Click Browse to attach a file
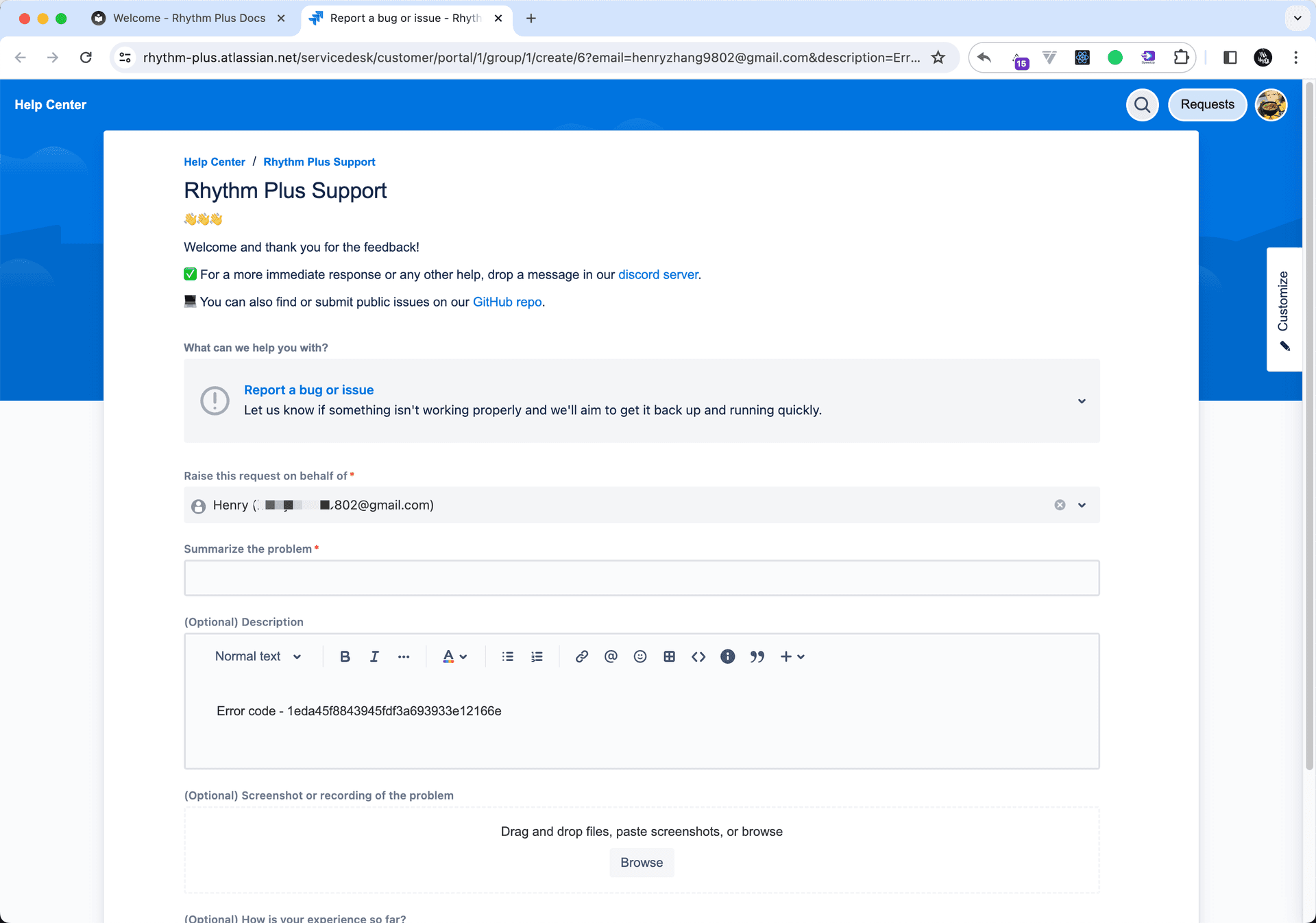The image size is (1316, 923). [642, 863]
